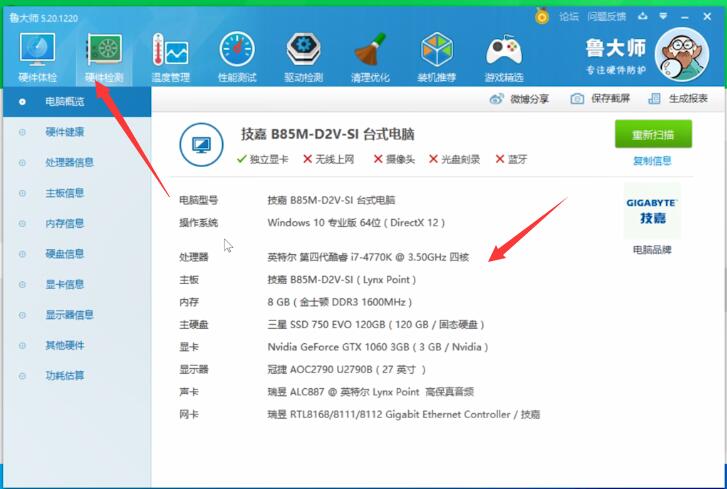The width and height of the screenshot is (727, 489).
Task: Open the title bar dropdown menu arrow
Action: [x=663, y=16]
